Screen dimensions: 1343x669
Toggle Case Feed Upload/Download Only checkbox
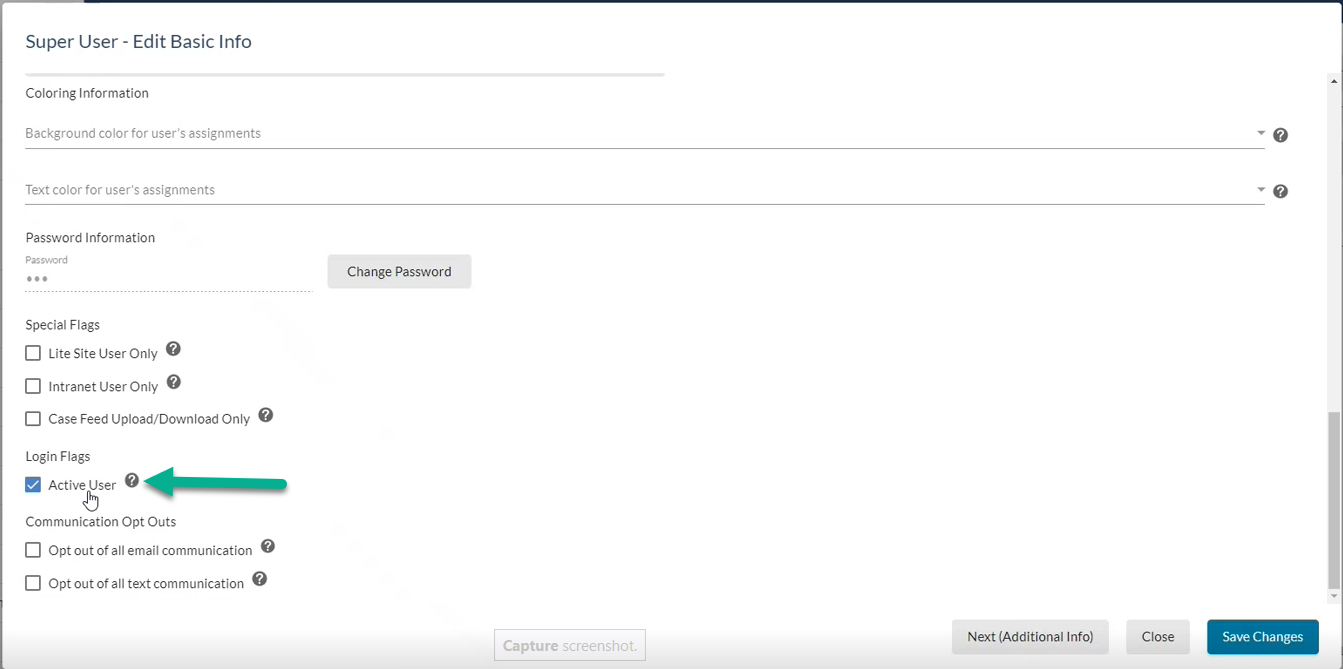click(x=33, y=419)
